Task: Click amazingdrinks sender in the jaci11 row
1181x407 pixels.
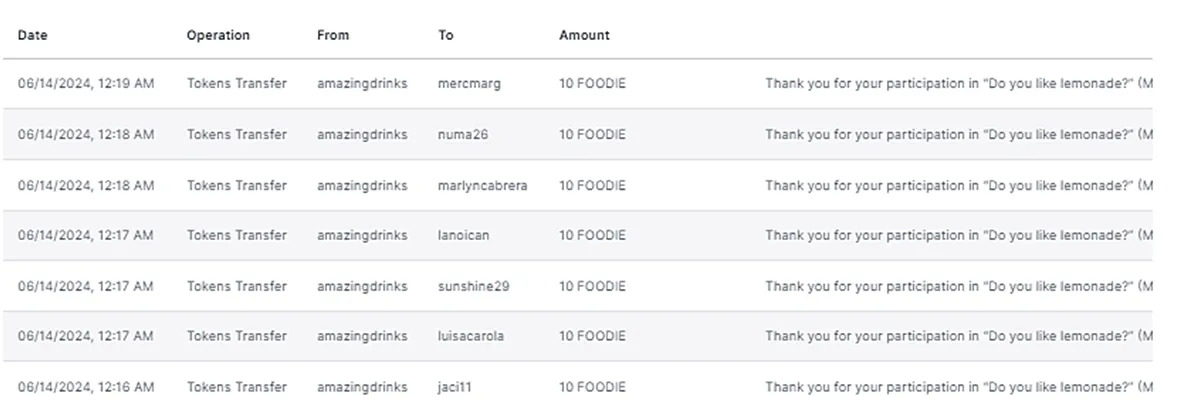Action: pos(362,387)
